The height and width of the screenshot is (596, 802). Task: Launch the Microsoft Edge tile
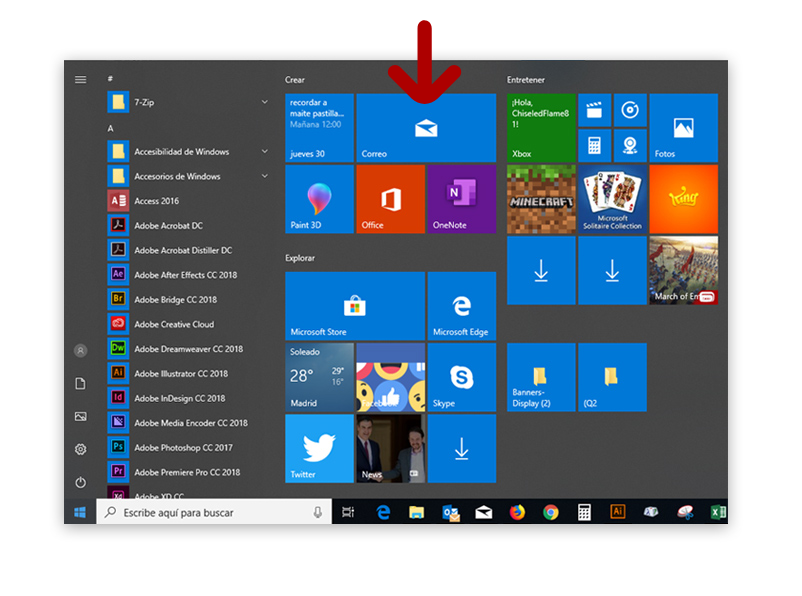461,306
